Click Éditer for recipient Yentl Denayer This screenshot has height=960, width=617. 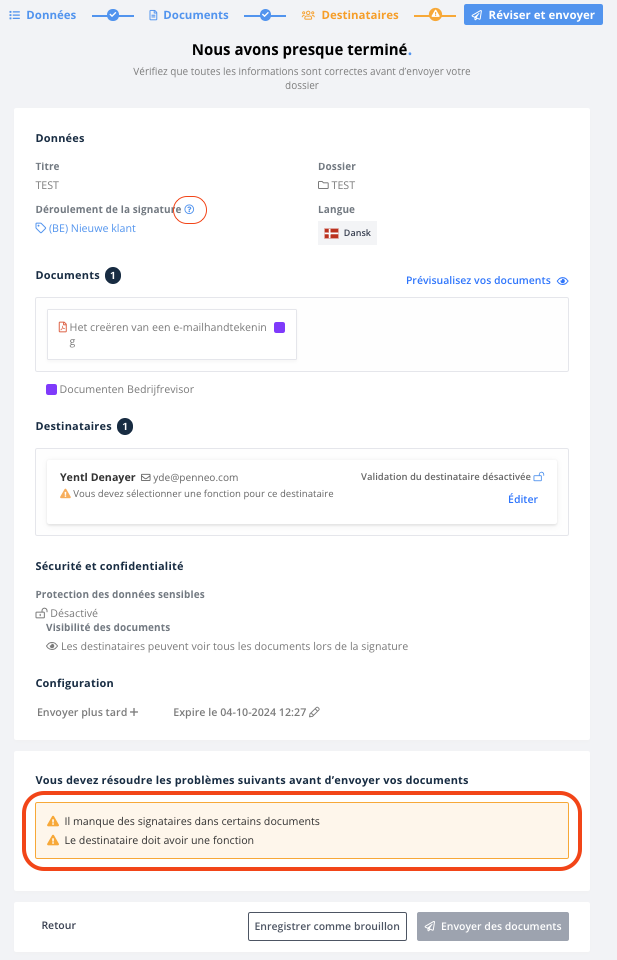pos(523,499)
